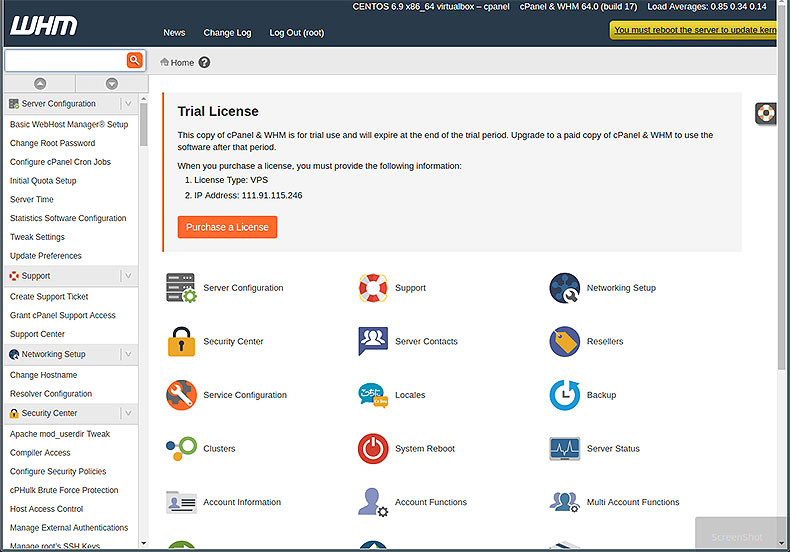Collapse the Support sidebar section
This screenshot has height=552, width=790.
click(x=128, y=276)
